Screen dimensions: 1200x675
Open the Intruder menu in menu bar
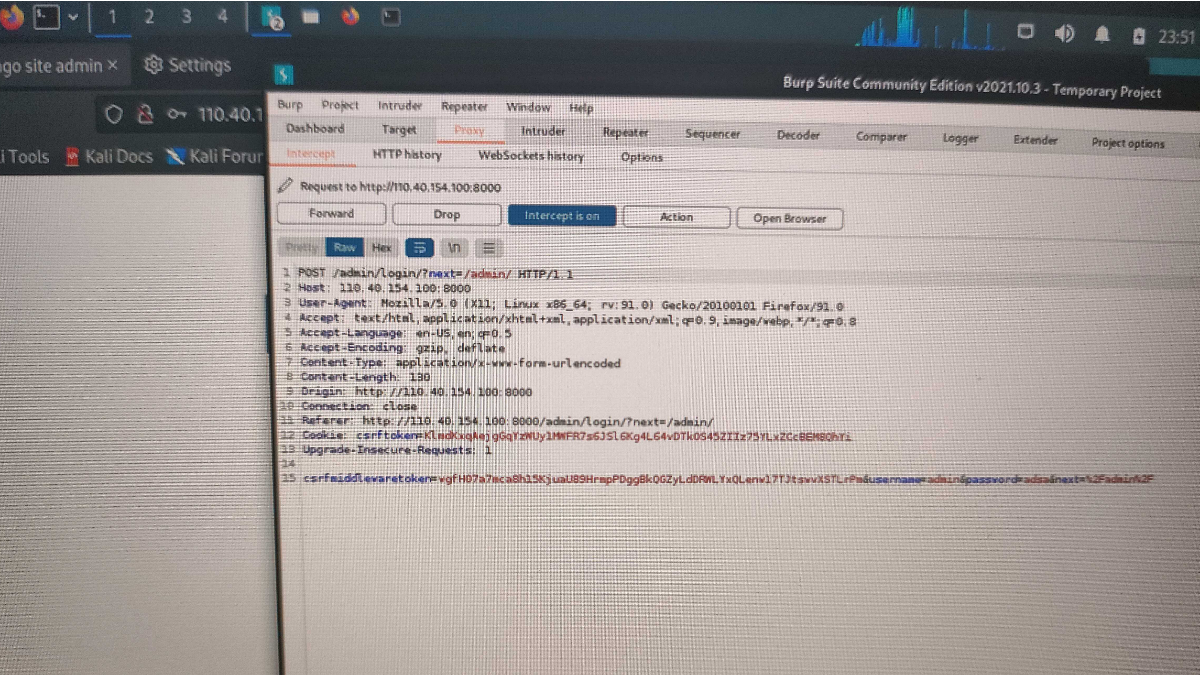point(400,105)
